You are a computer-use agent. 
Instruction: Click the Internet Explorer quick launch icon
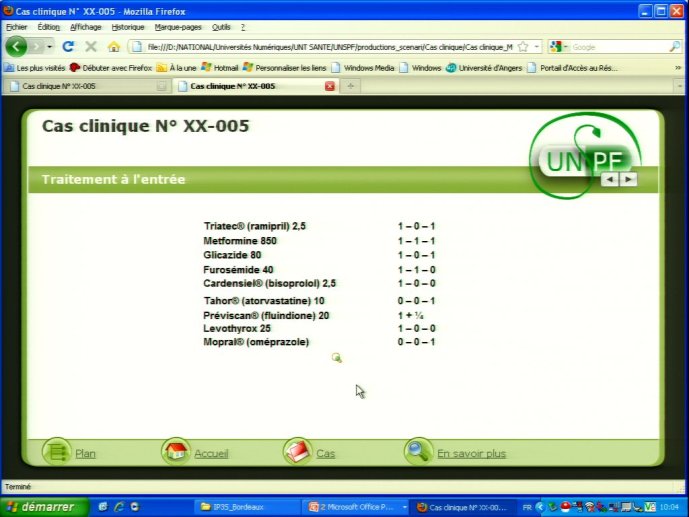click(119, 507)
